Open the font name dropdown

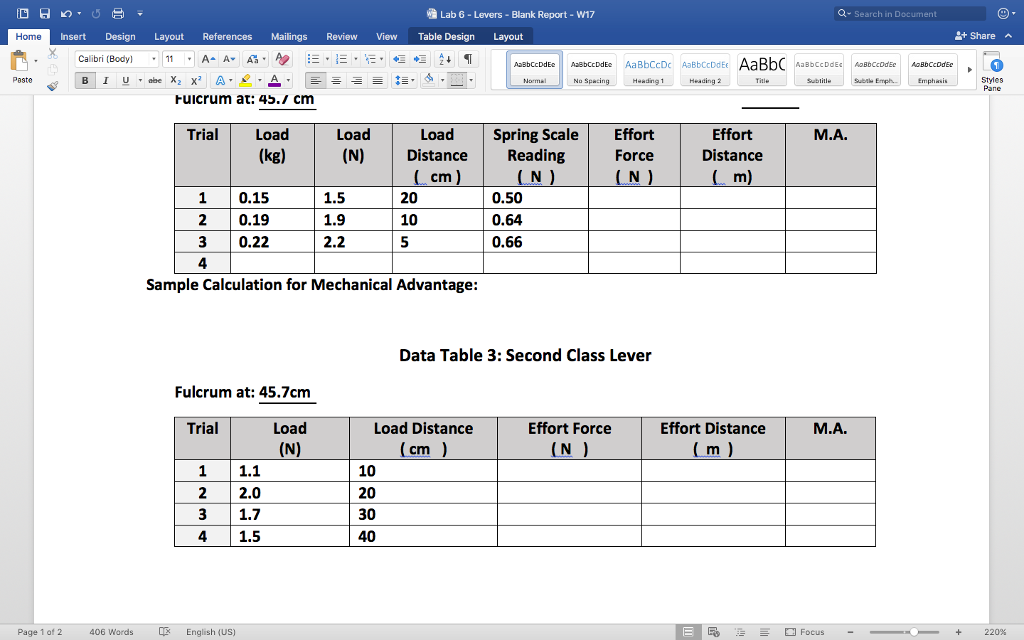[153, 58]
